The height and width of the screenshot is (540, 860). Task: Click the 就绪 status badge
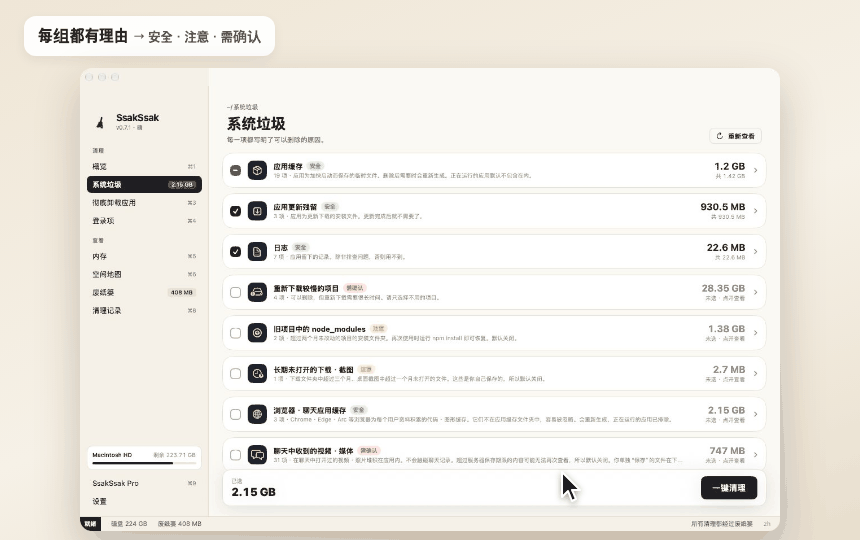click(x=90, y=524)
